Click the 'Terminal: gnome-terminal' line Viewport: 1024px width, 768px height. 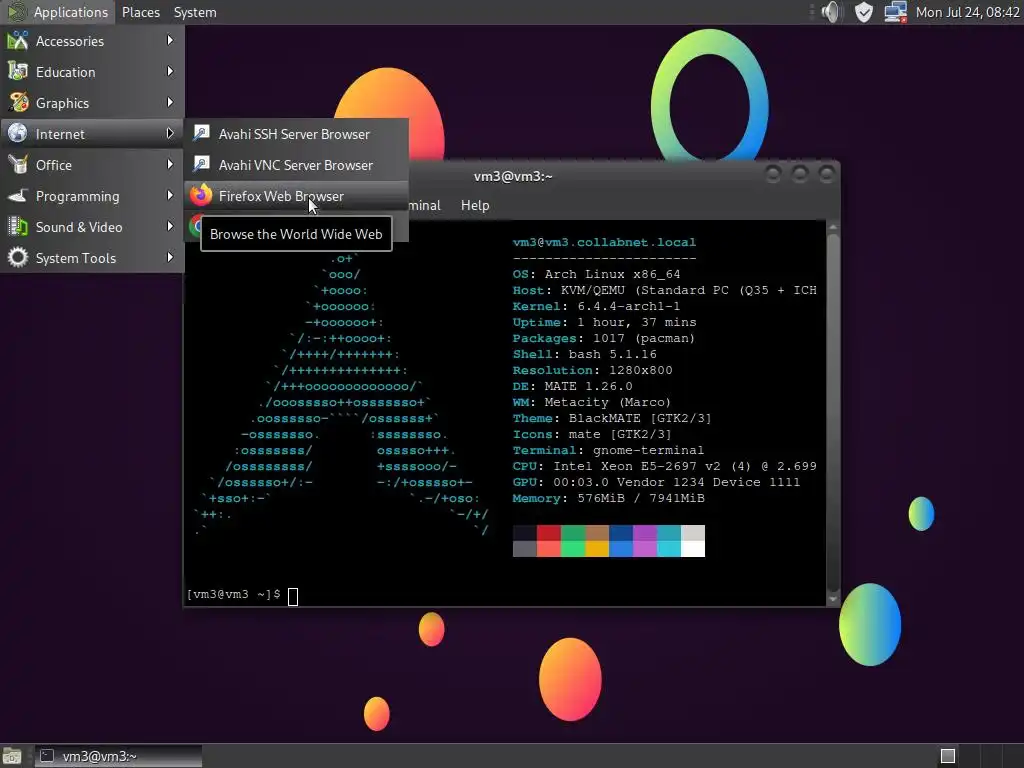(608, 450)
